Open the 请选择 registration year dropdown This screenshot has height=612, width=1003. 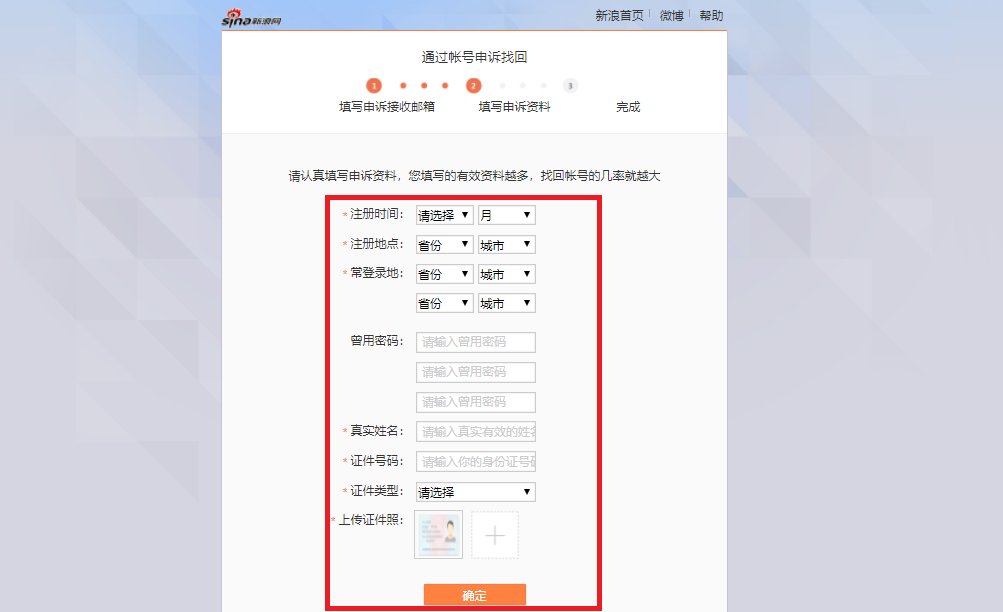coord(443,214)
